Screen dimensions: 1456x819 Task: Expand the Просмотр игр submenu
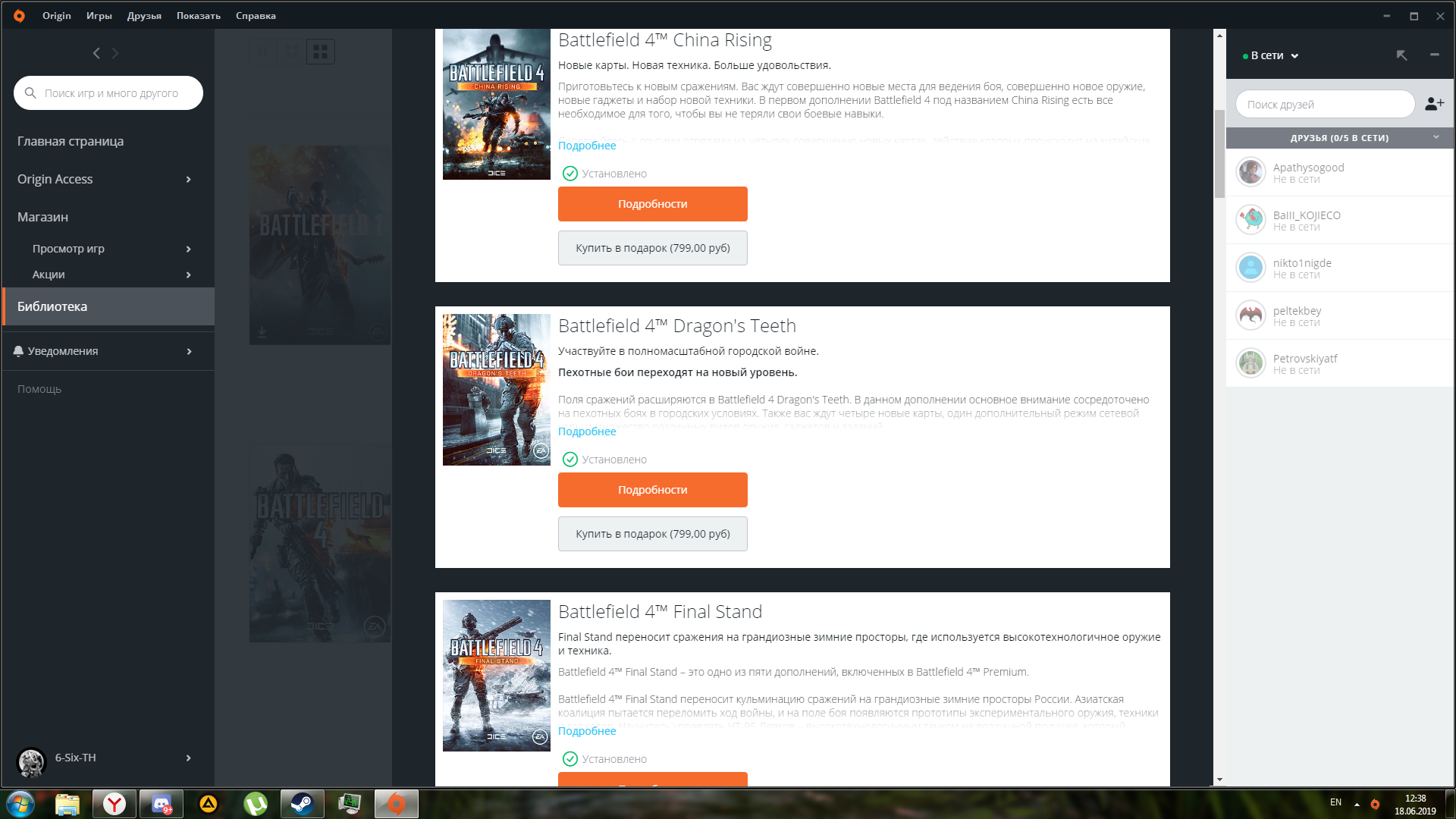[189, 249]
